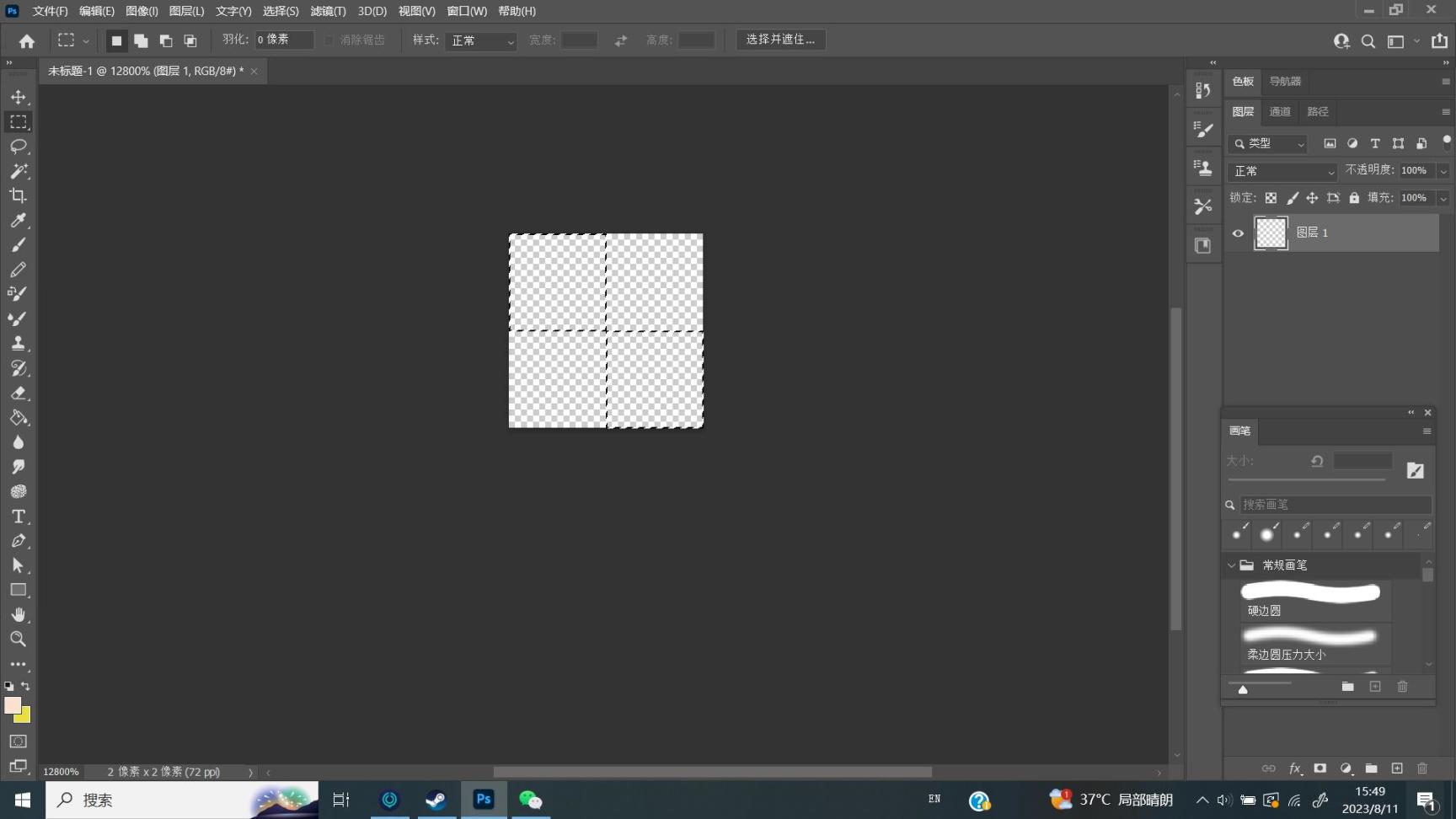Select the Eraser tool
Screen dimensions: 1456x819
(x=19, y=393)
